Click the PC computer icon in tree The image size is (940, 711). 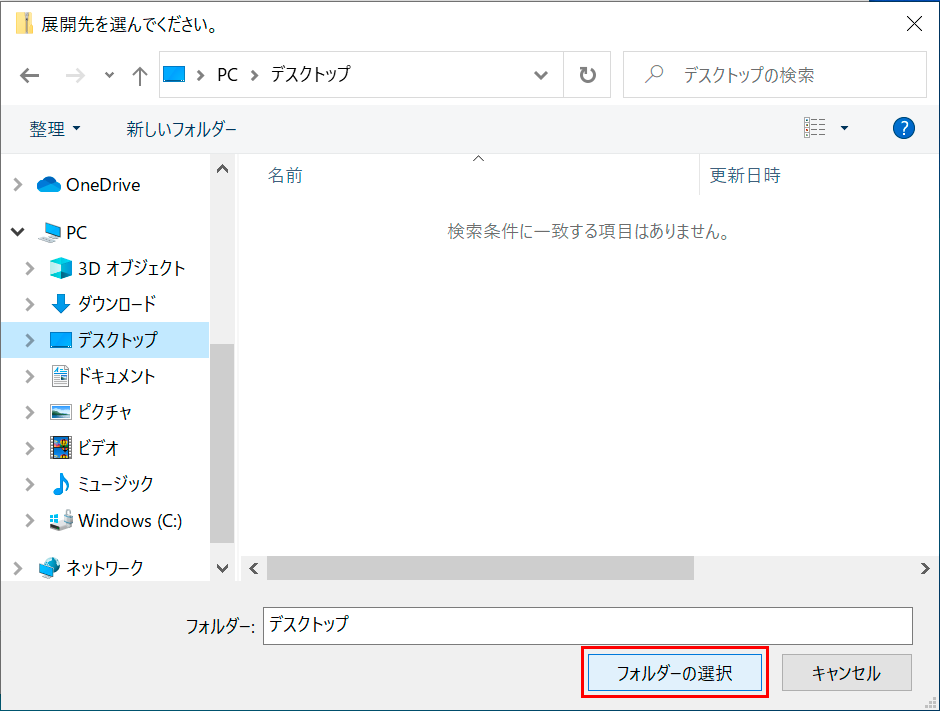coord(50,232)
